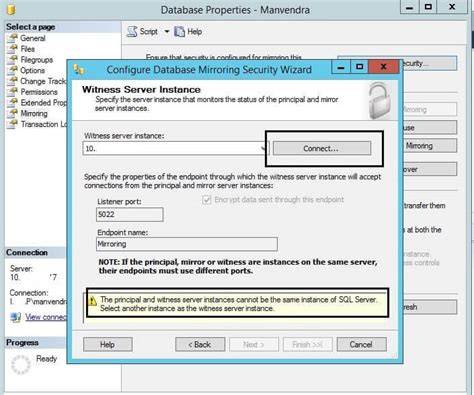Click the Connection section header
The width and height of the screenshot is (474, 395).
click(27, 252)
